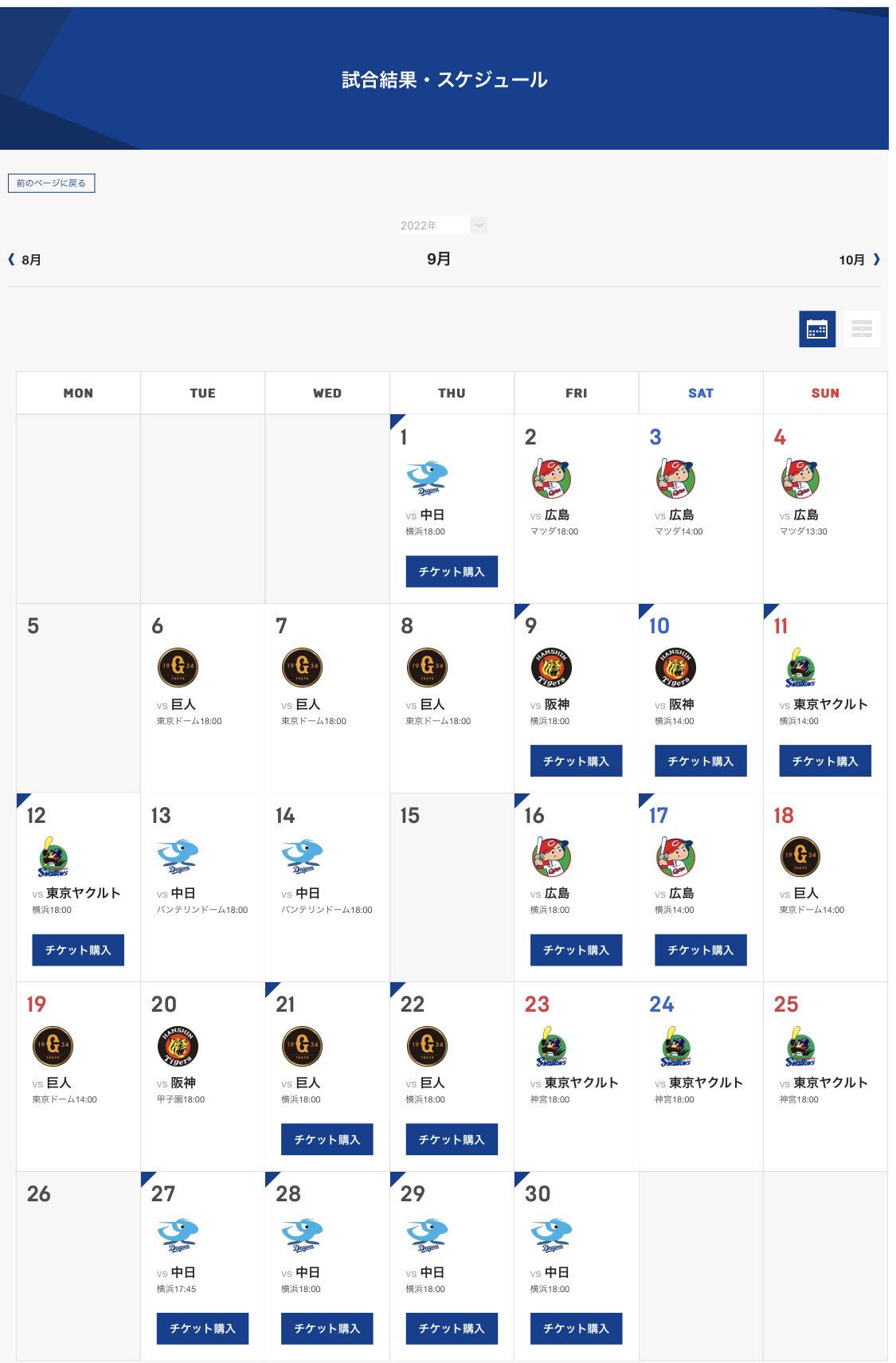Viewport: 896px width, 1363px height.
Task: Click Tigers logo on September 20
Action: pyautogui.click(x=178, y=1046)
